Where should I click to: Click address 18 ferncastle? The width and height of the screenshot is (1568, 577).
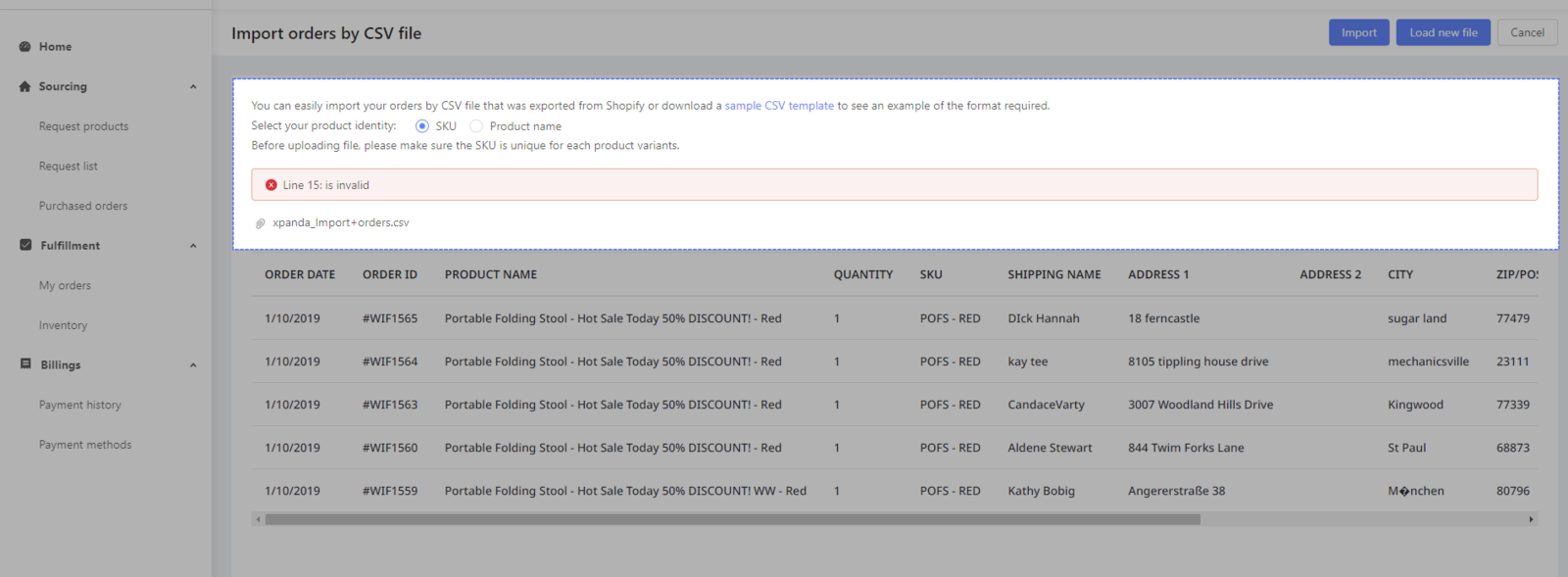1164,318
